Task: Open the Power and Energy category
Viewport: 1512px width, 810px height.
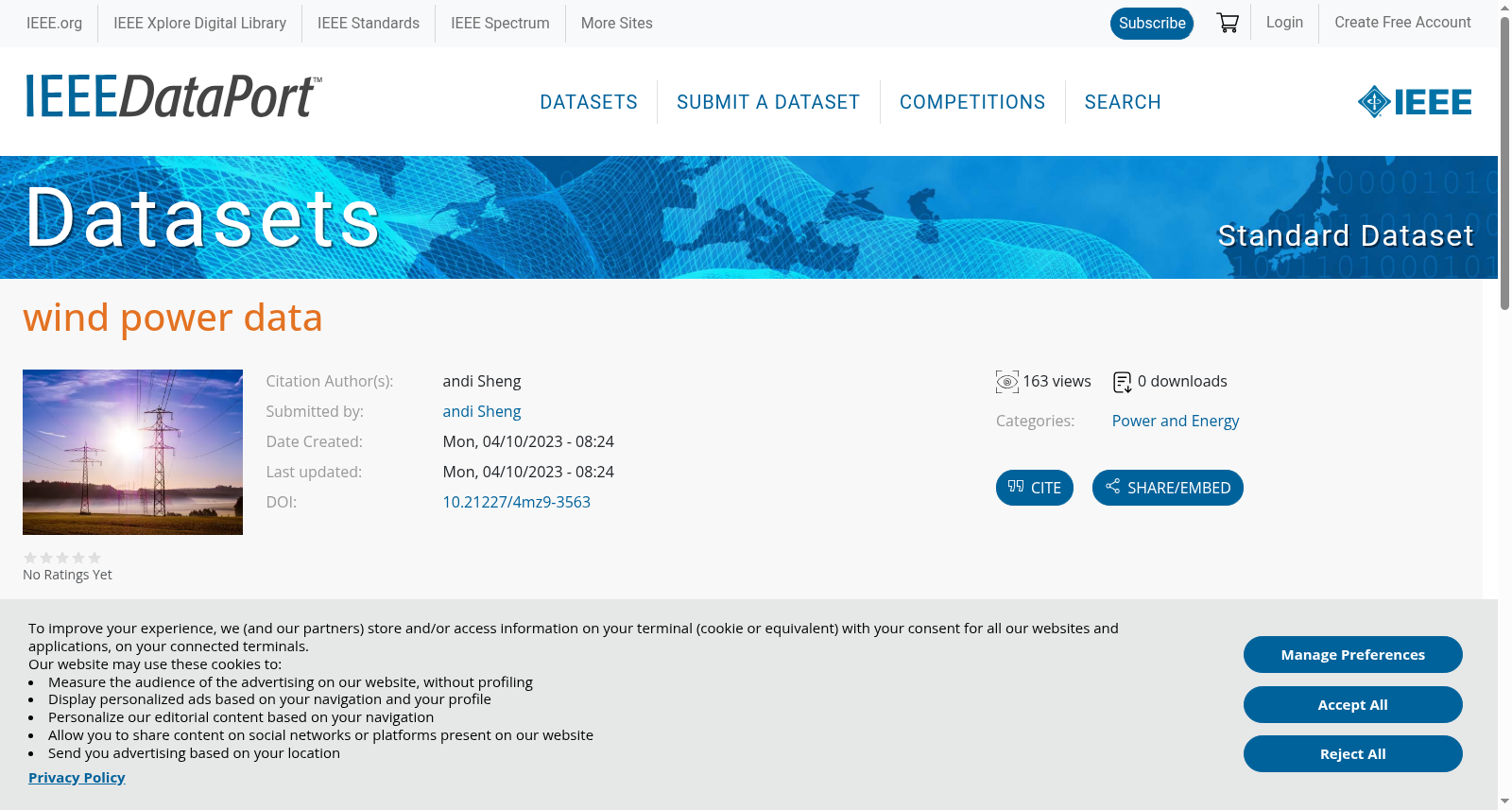Action: (x=1176, y=421)
